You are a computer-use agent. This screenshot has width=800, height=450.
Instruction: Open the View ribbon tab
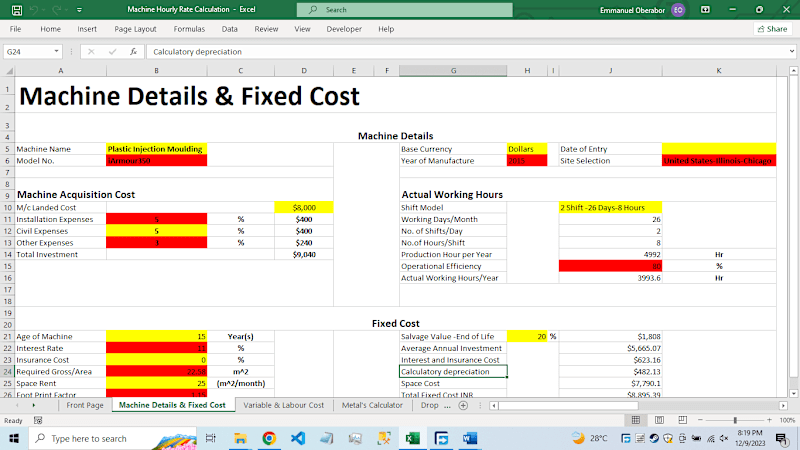[x=302, y=29]
